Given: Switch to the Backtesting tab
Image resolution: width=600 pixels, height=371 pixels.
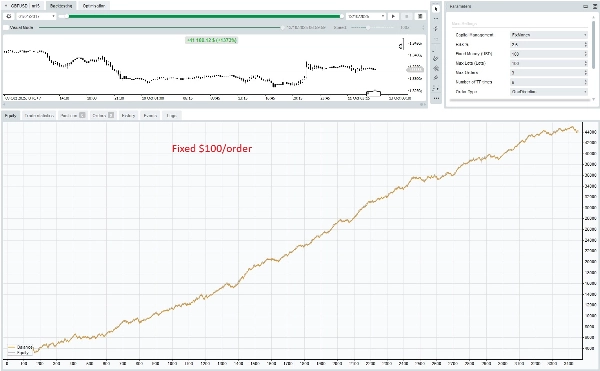Looking at the screenshot, I should 61,6.
